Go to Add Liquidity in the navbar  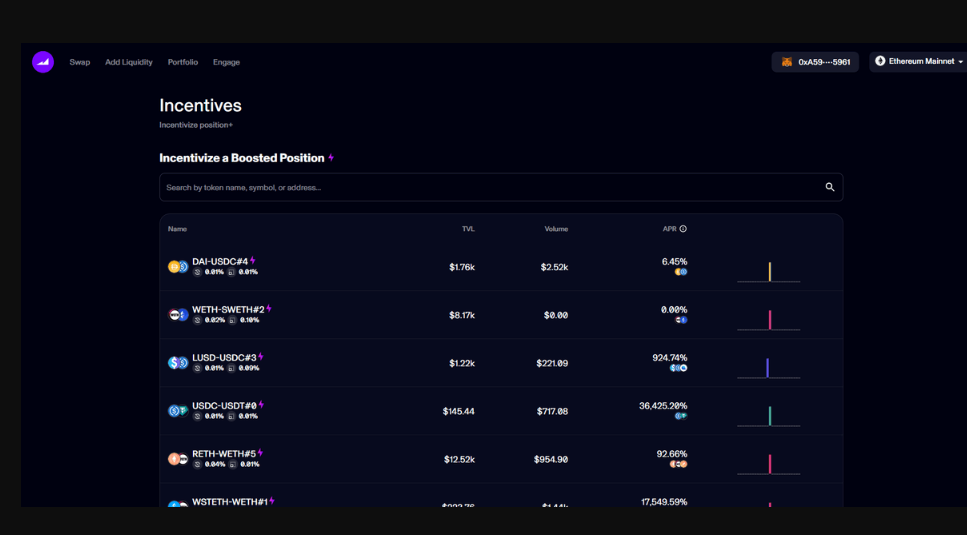coord(129,62)
